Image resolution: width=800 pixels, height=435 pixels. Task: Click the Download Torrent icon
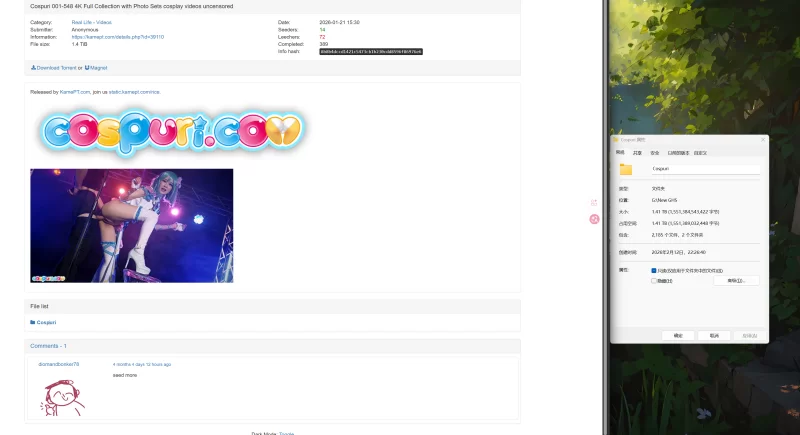(33, 68)
